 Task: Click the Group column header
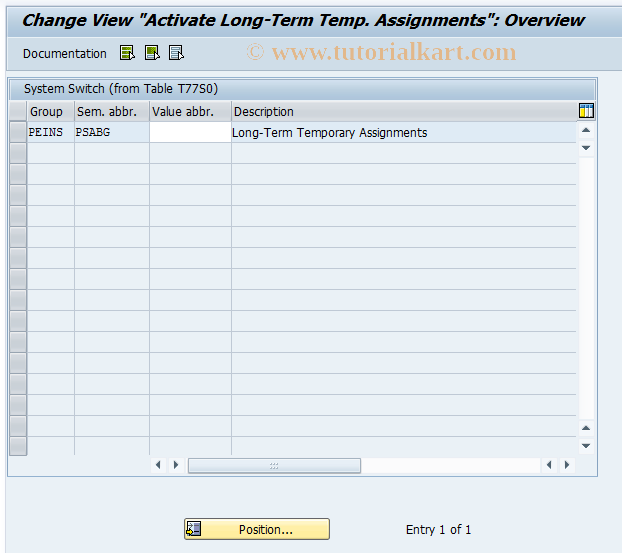point(50,111)
